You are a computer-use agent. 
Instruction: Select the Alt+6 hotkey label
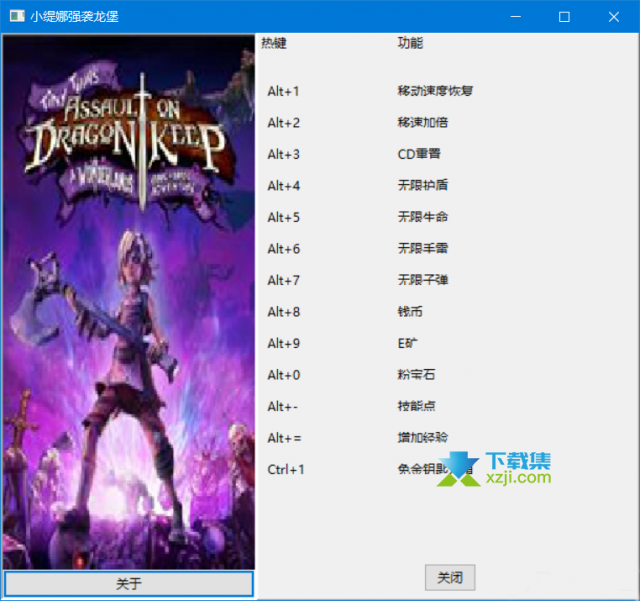(x=284, y=249)
